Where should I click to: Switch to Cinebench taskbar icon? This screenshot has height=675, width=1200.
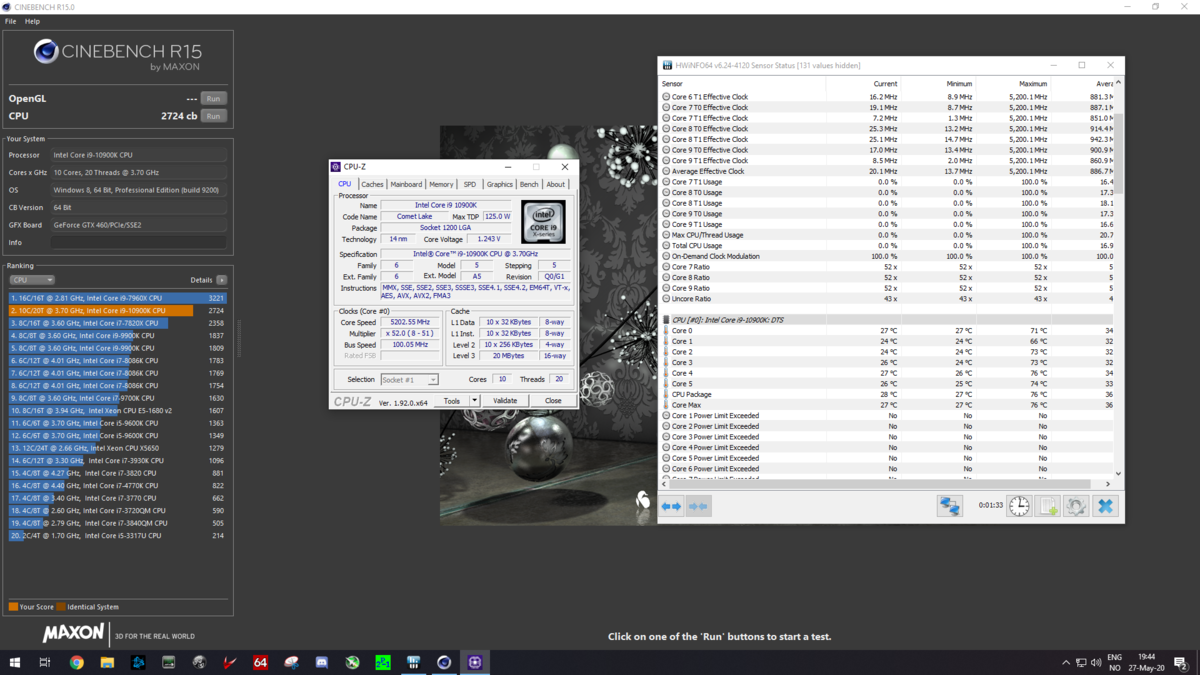444,662
